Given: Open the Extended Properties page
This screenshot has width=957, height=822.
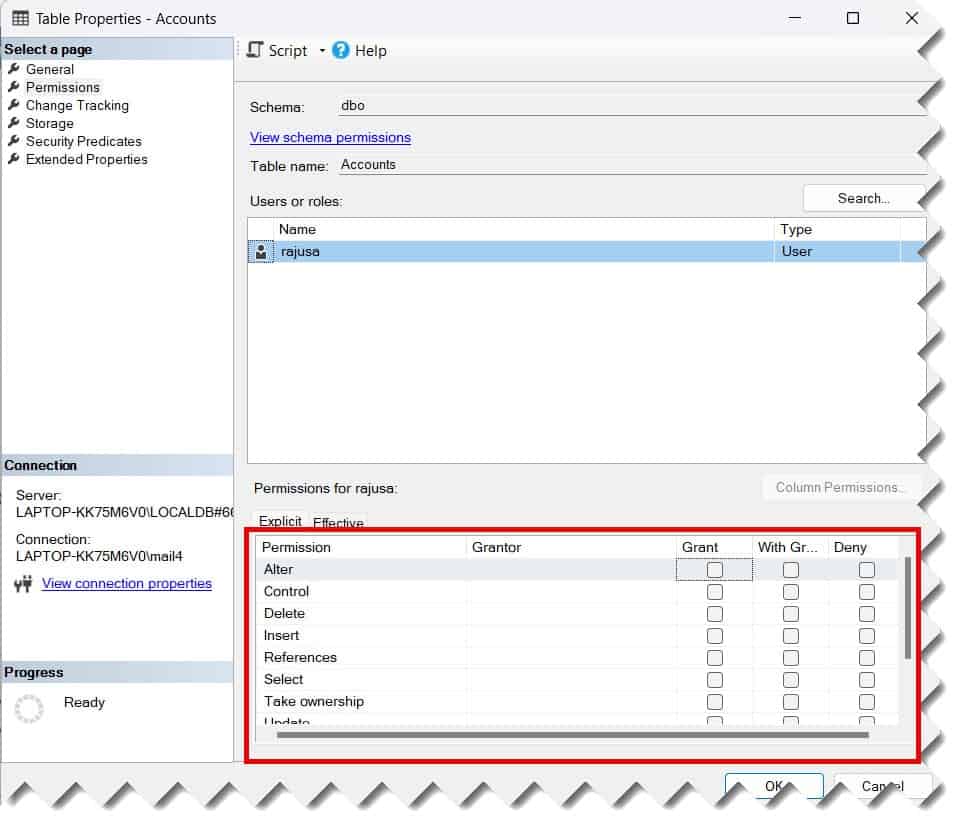Looking at the screenshot, I should click(x=16, y=159).
